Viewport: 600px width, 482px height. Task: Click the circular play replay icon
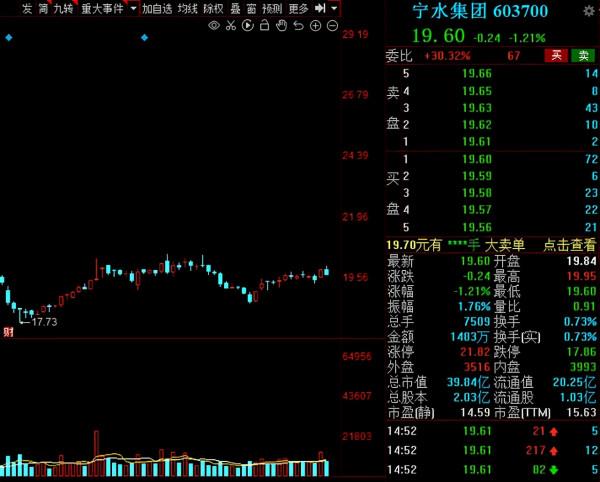pyautogui.click(x=249, y=25)
